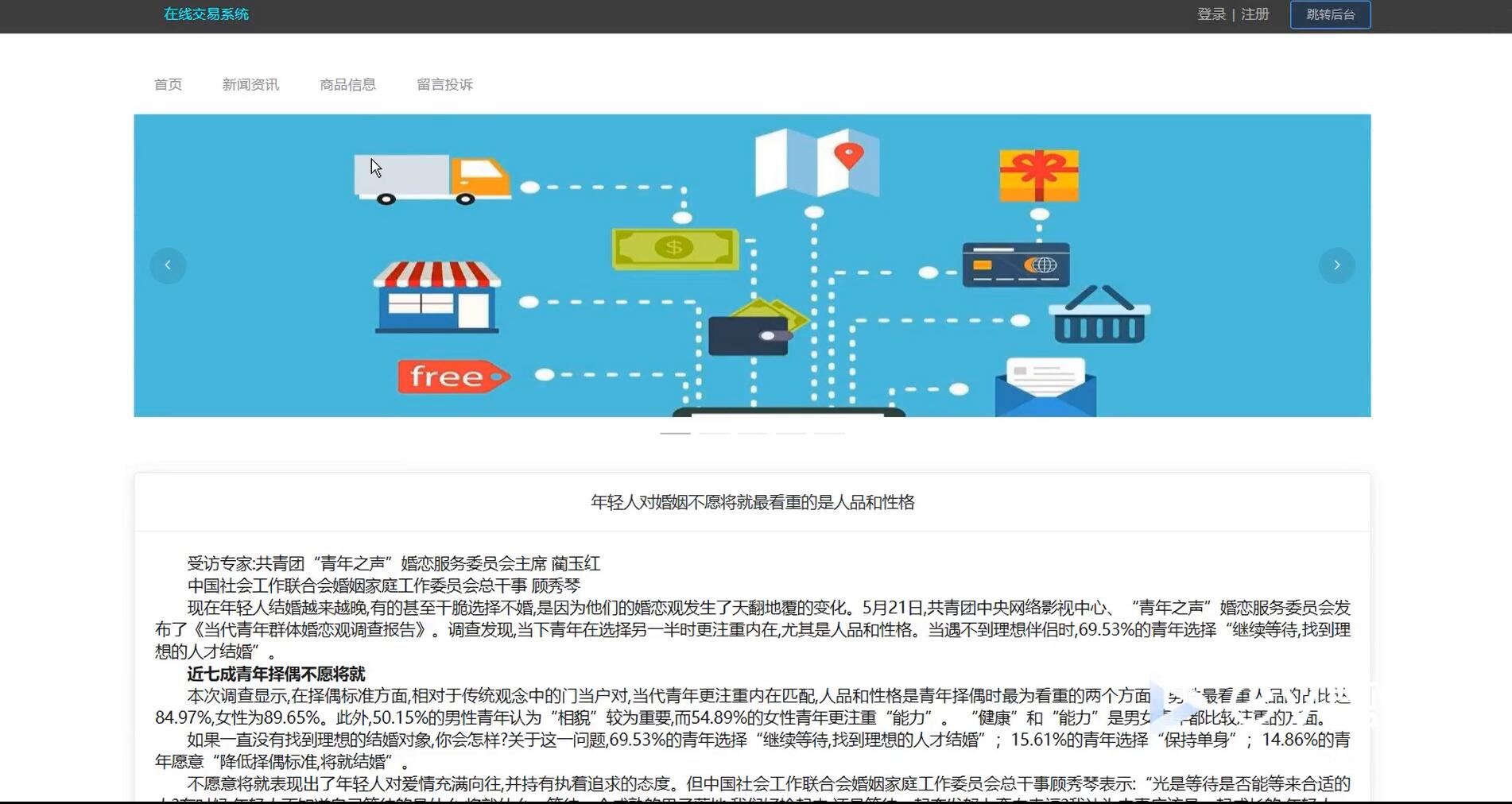The image size is (1512, 804).
Task: Go back a slide with the left chevron
Action: [x=168, y=265]
